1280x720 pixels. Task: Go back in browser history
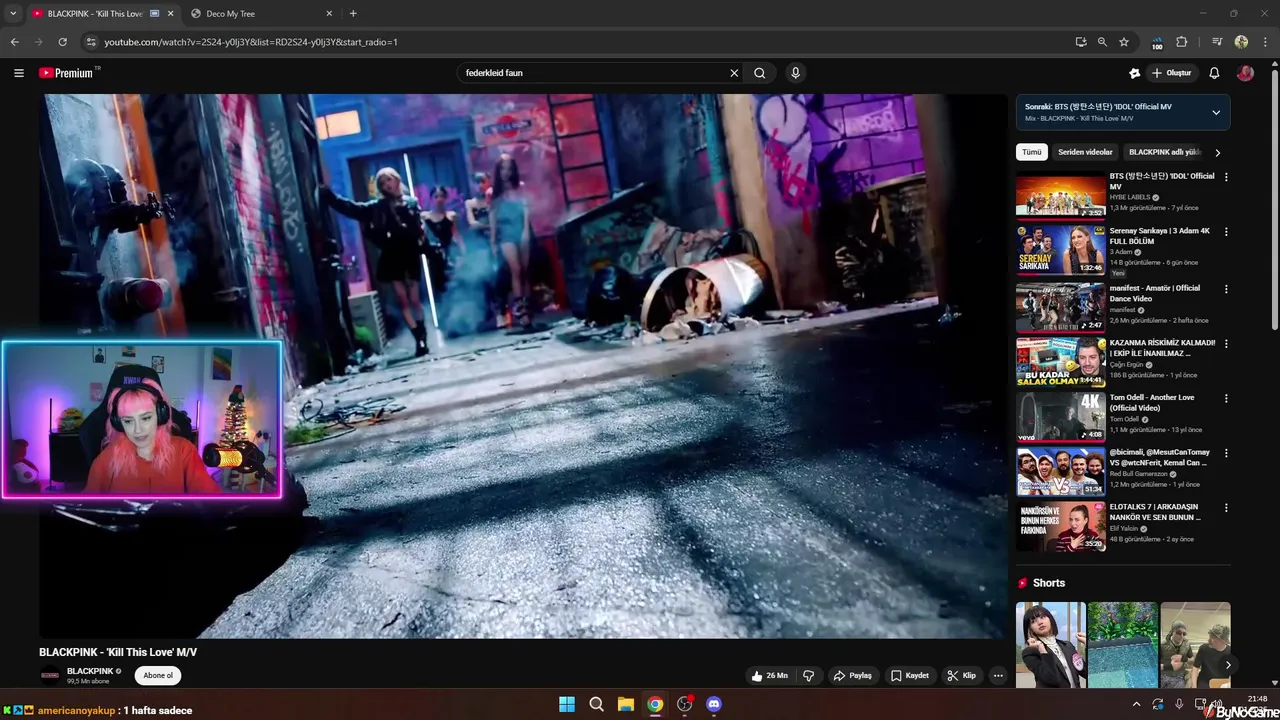(x=15, y=42)
